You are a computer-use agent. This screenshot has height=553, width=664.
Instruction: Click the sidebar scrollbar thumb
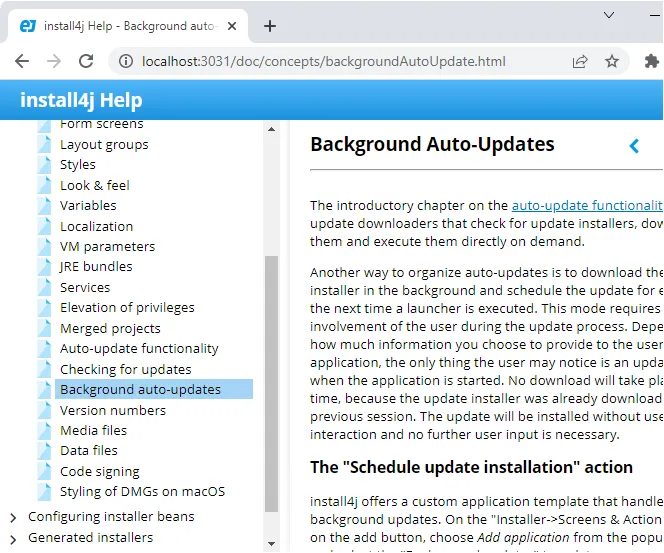pos(271,384)
